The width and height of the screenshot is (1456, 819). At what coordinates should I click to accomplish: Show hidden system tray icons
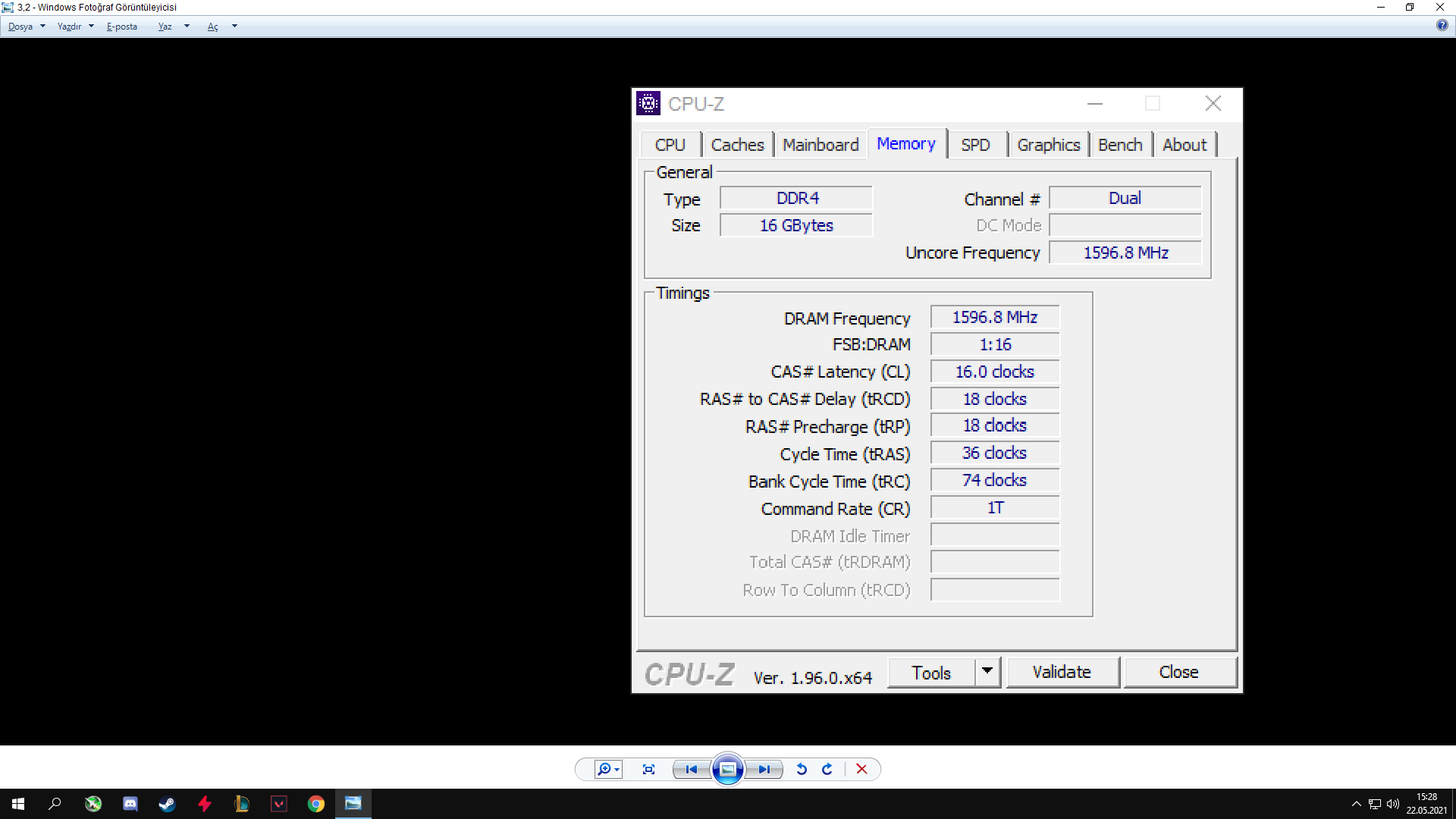pyautogui.click(x=1356, y=804)
